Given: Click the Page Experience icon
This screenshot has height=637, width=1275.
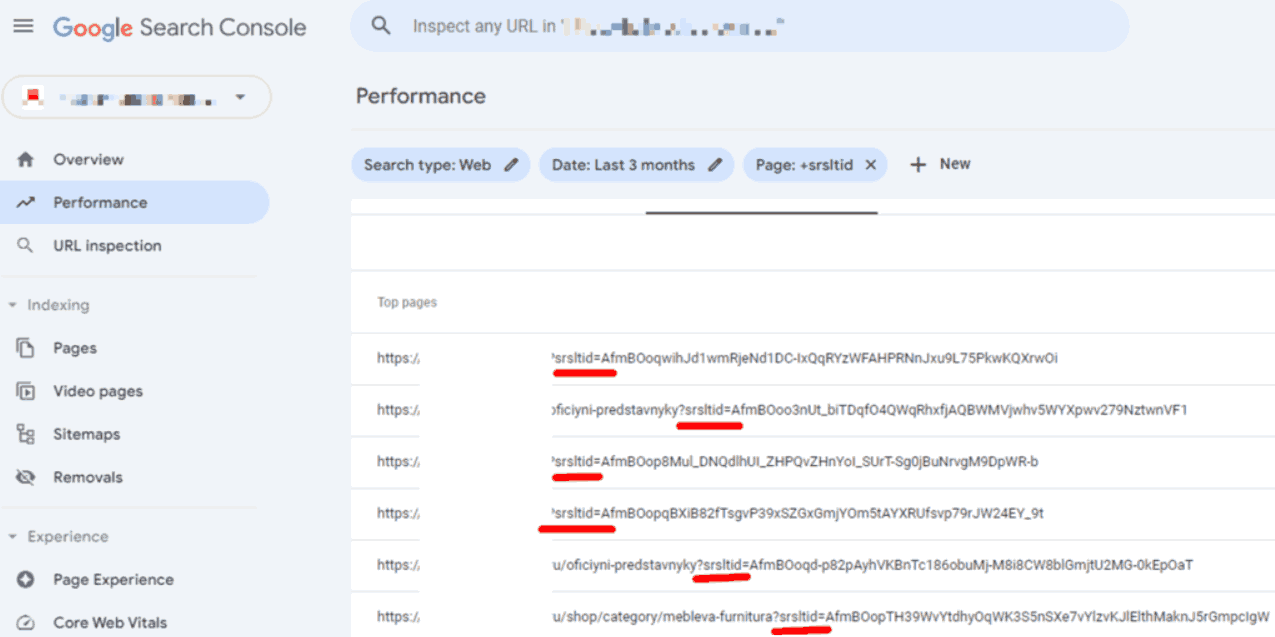Looking at the screenshot, I should click(x=26, y=580).
